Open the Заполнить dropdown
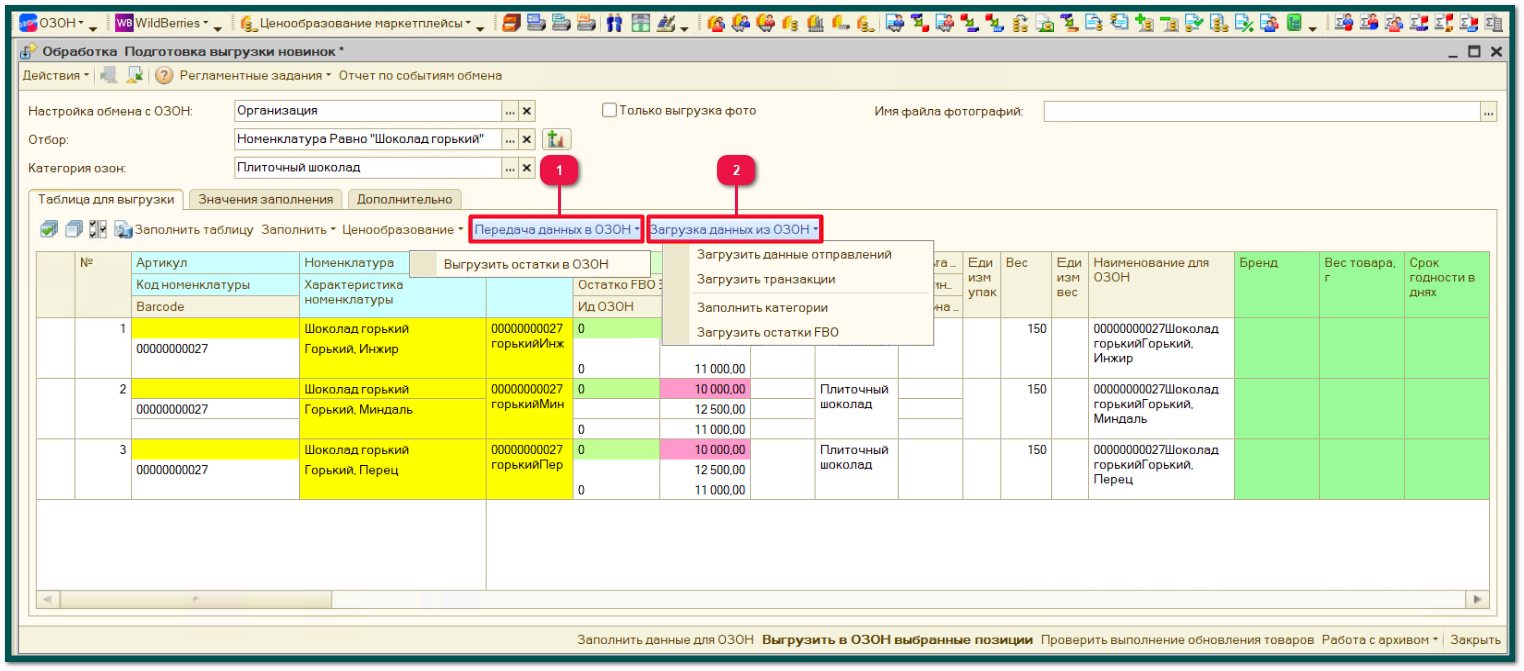 pos(297,230)
